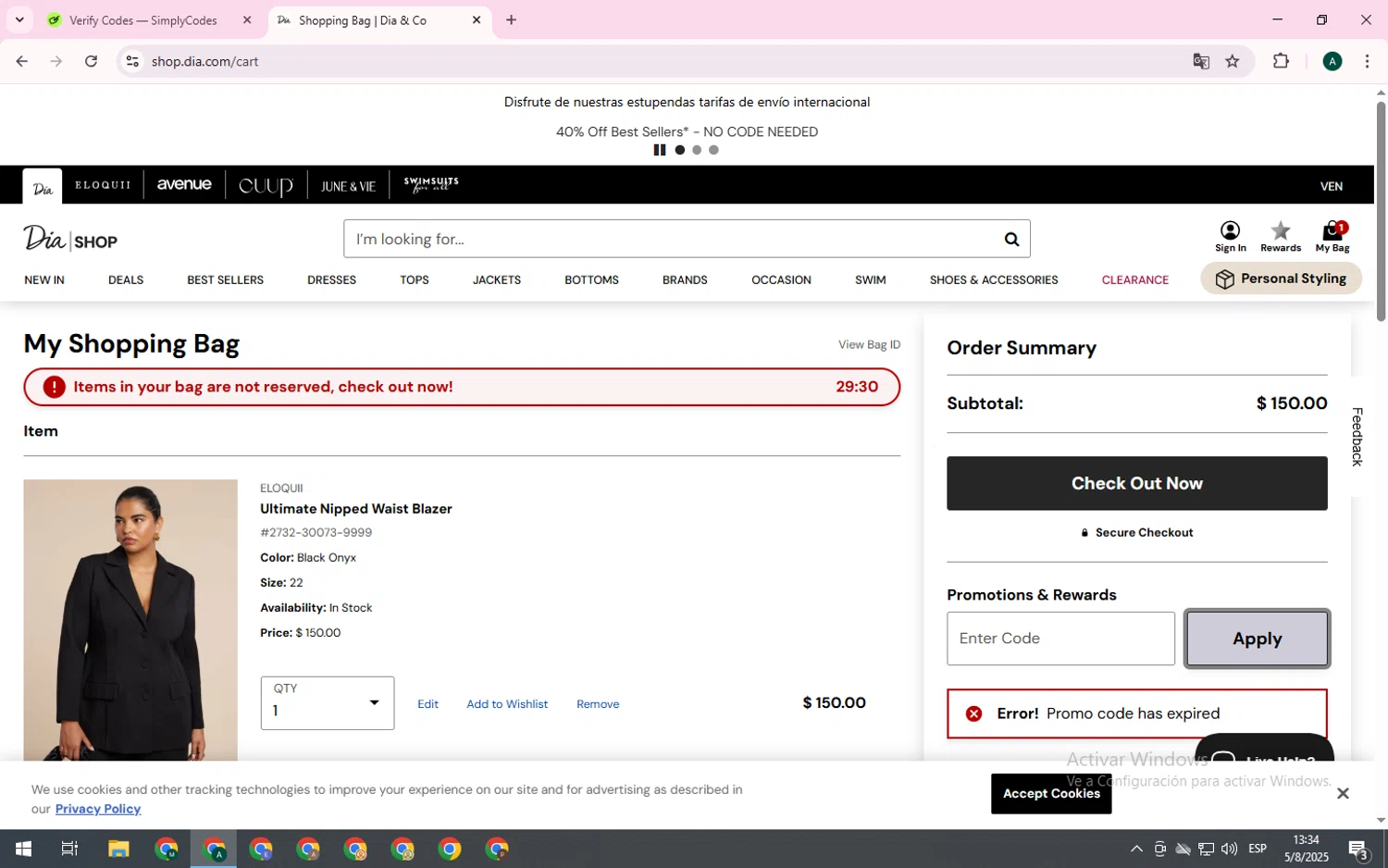Click the Accept Cookies button
Screen dimensions: 1388x868
coord(1051,794)
